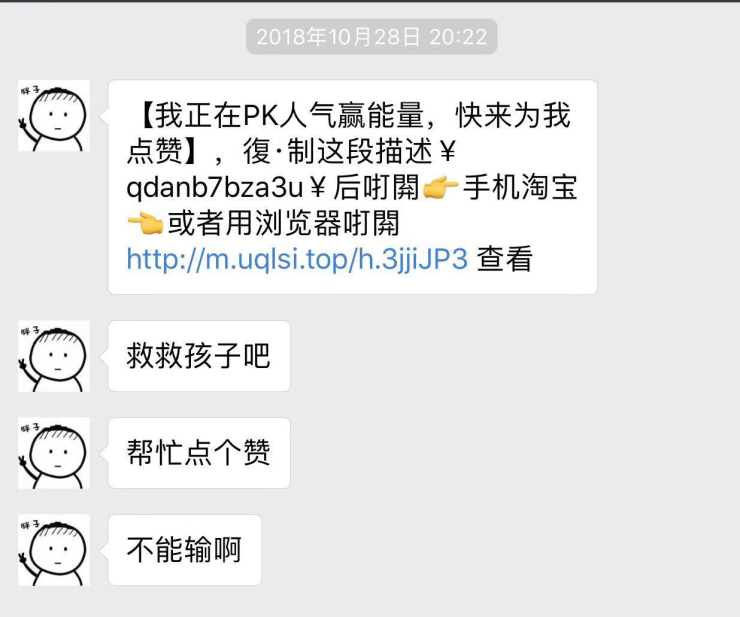Screen dimensions: 740x617
Task: Open the m.uqlsi.top link
Action: (x=297, y=259)
